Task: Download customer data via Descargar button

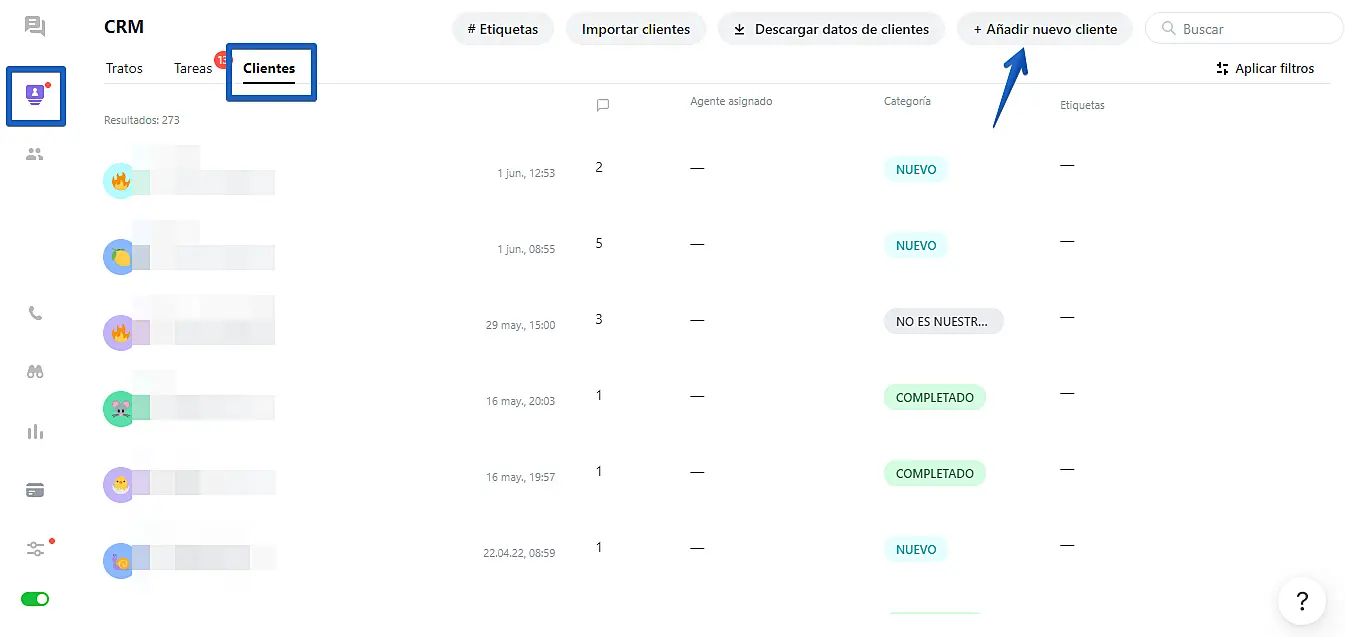Action: (x=831, y=29)
